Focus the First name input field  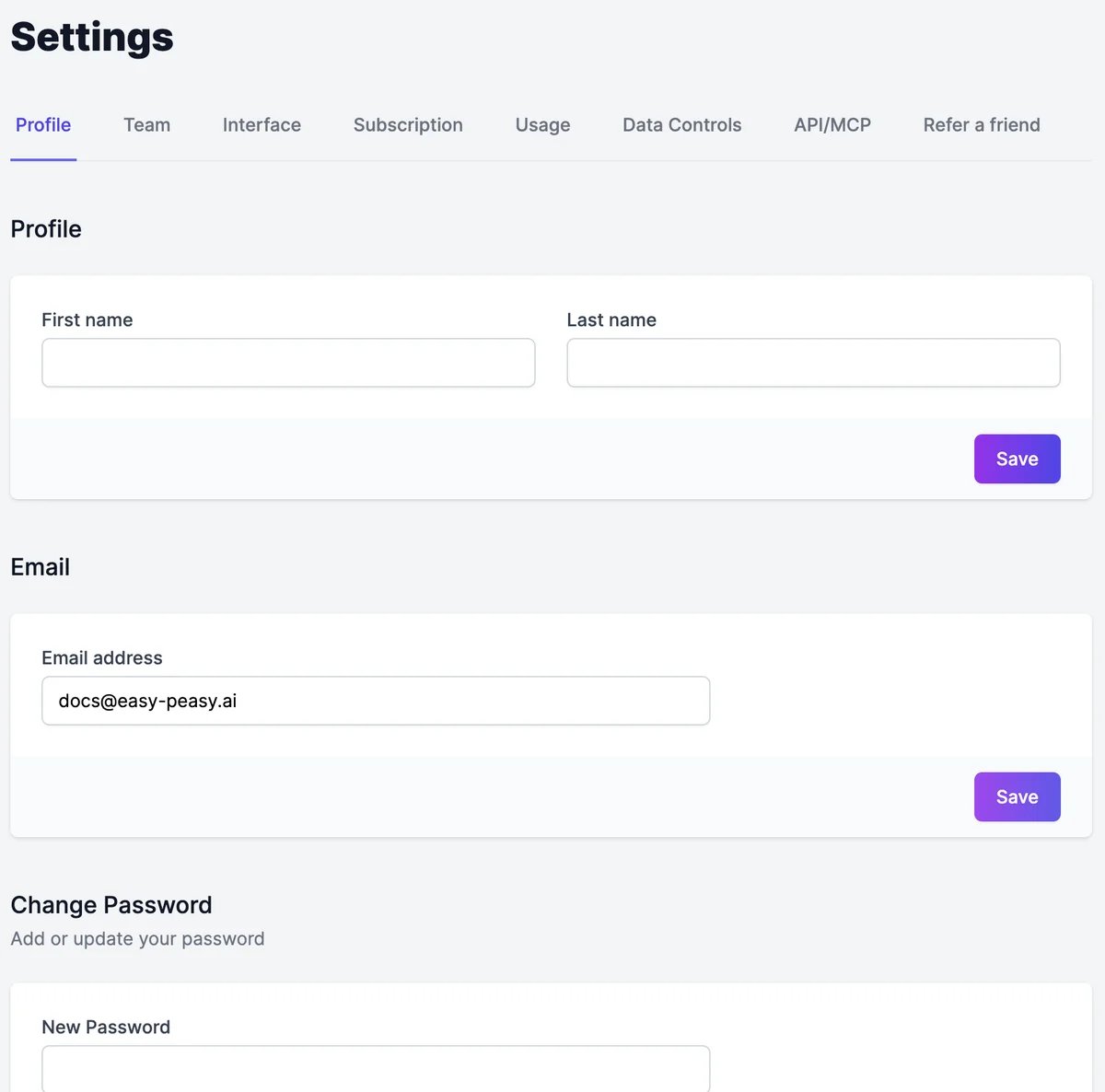point(288,363)
